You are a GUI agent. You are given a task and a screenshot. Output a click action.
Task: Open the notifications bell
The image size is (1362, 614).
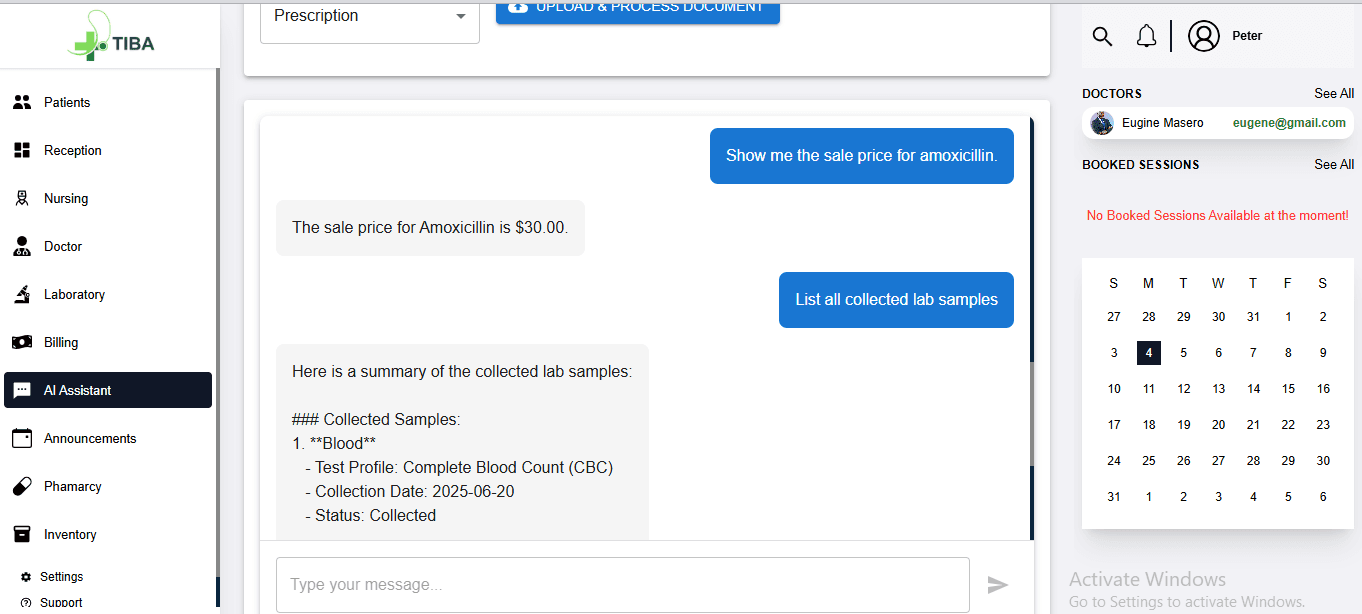(1146, 37)
